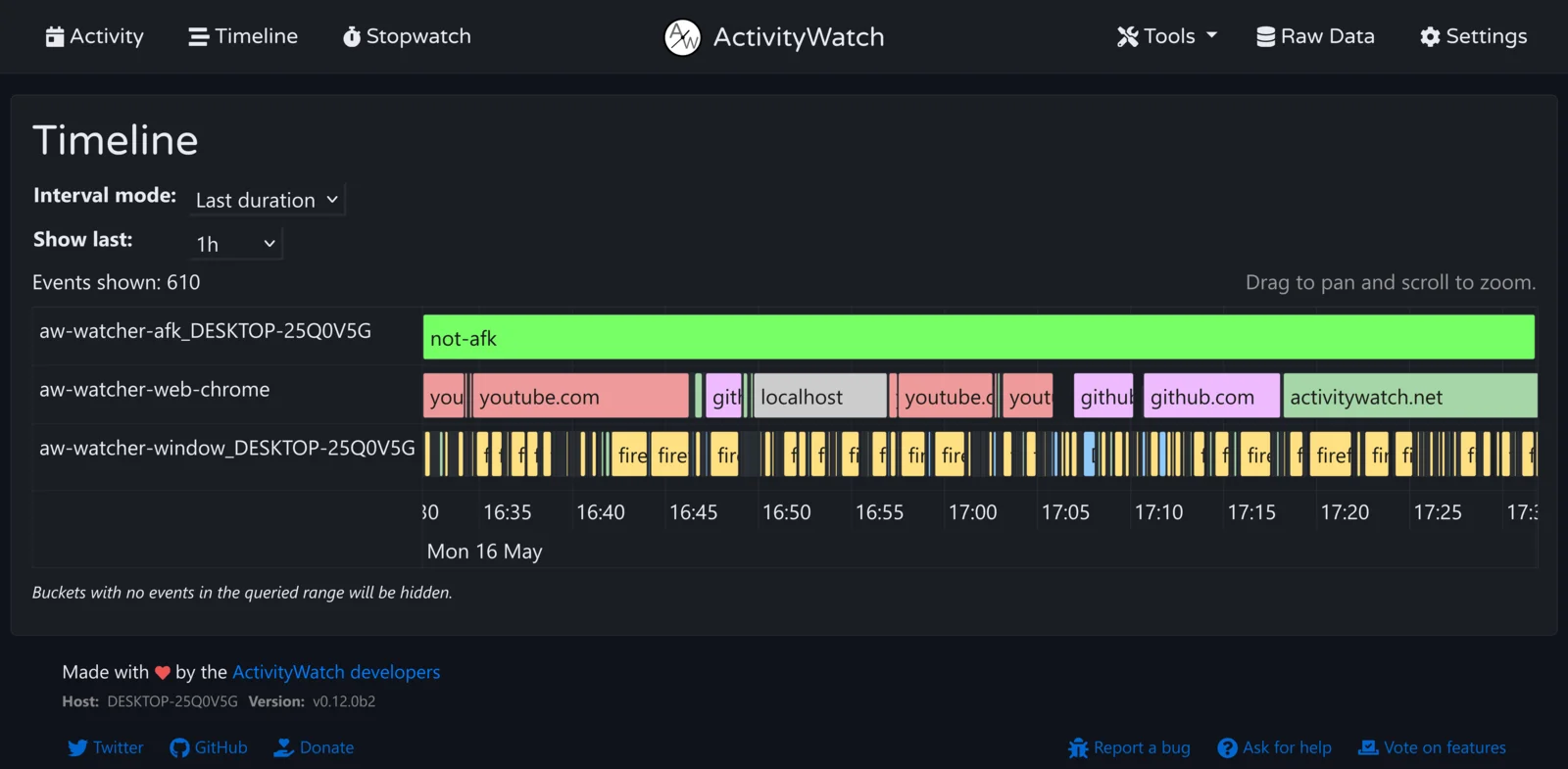The image size is (1568, 769).
Task: Click the version v0.12.0b2 text
Action: coord(344,701)
